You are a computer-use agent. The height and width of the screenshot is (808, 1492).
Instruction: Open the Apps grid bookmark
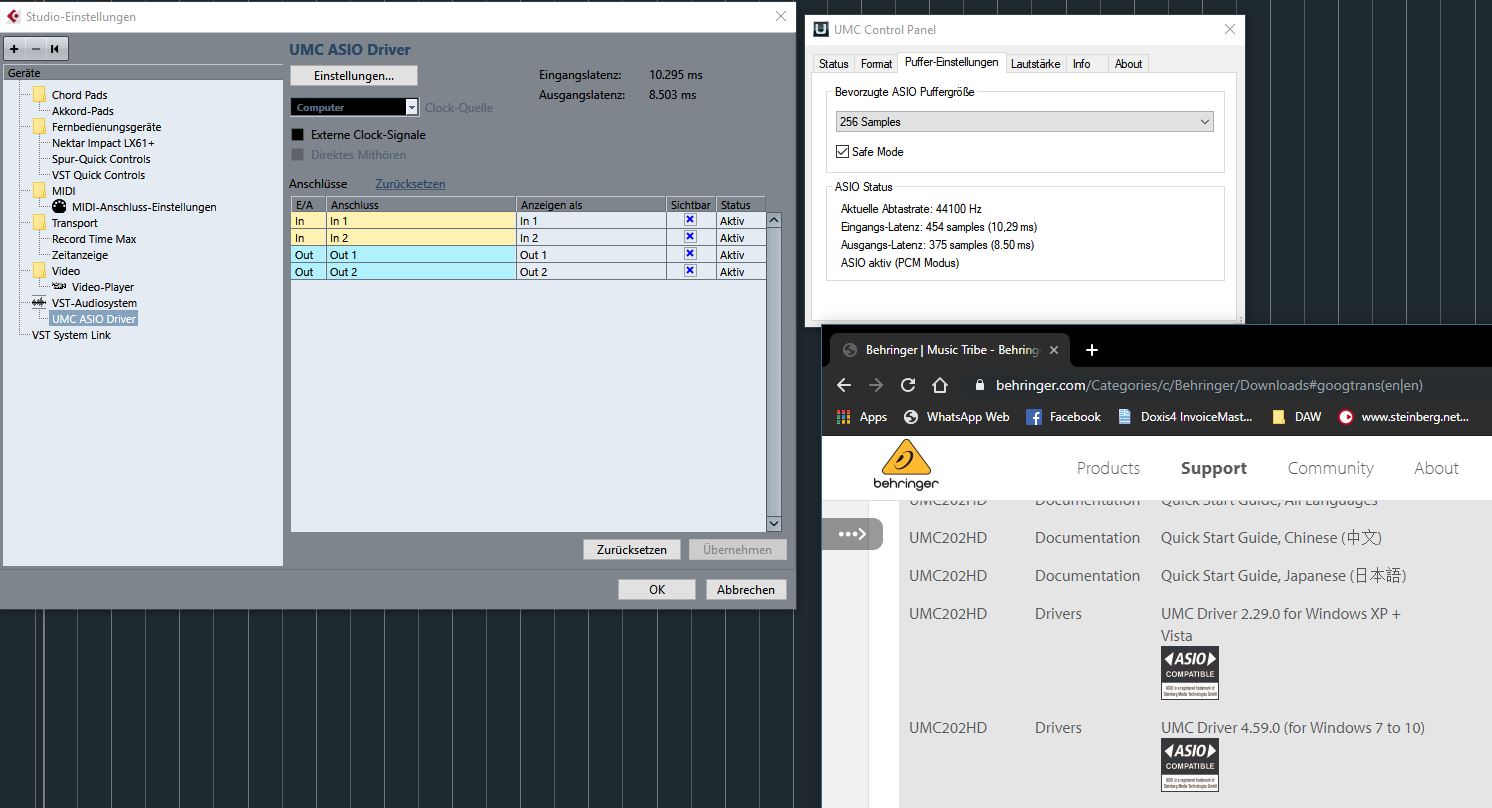(861, 417)
